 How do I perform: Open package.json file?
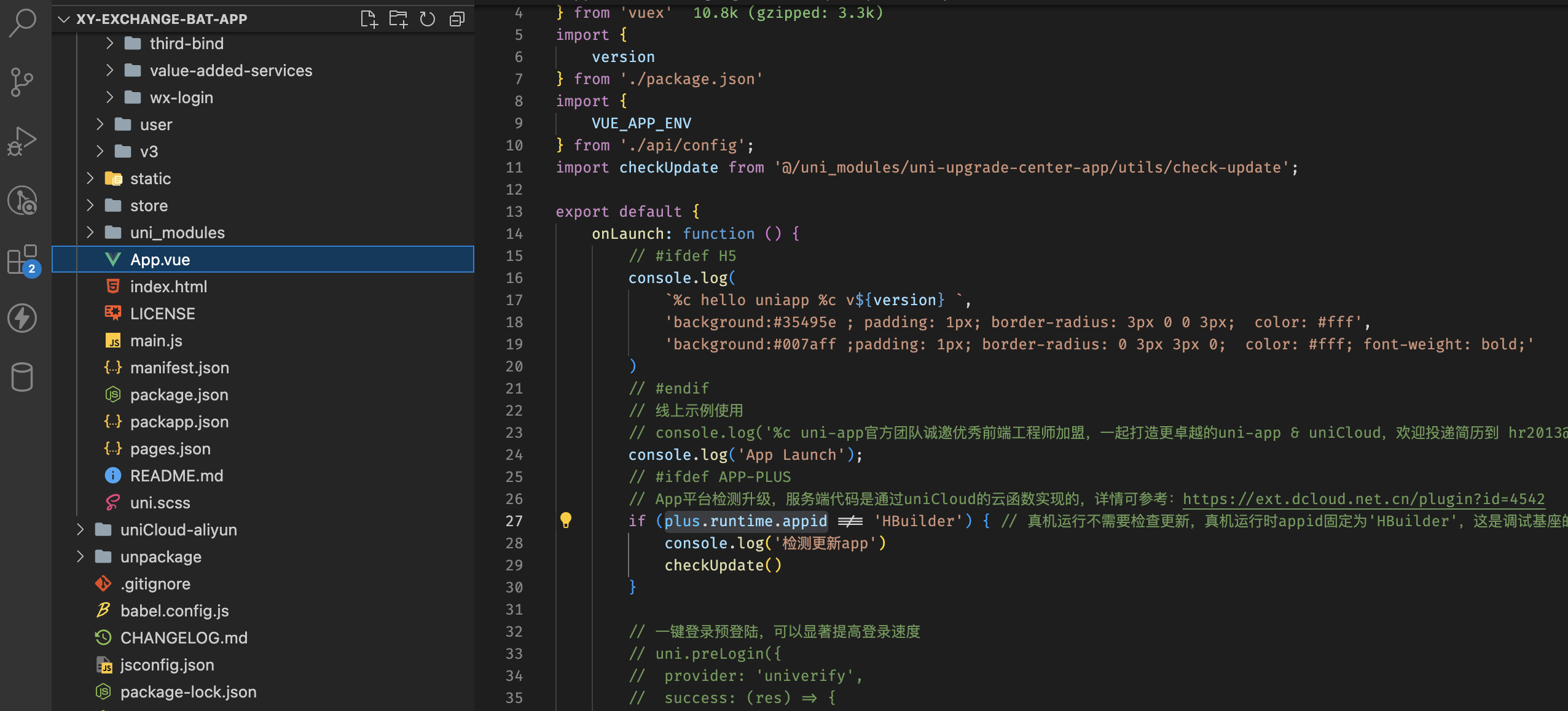pos(263,394)
